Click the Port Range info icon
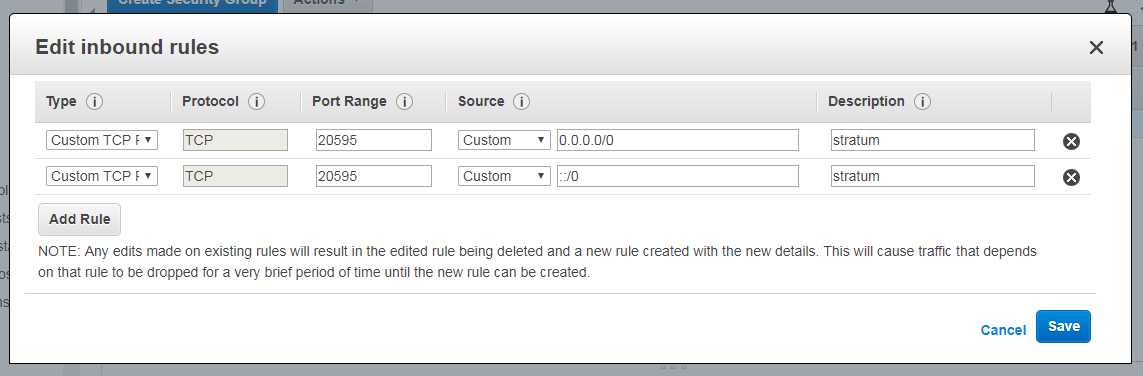This screenshot has width=1143, height=376. [x=405, y=102]
